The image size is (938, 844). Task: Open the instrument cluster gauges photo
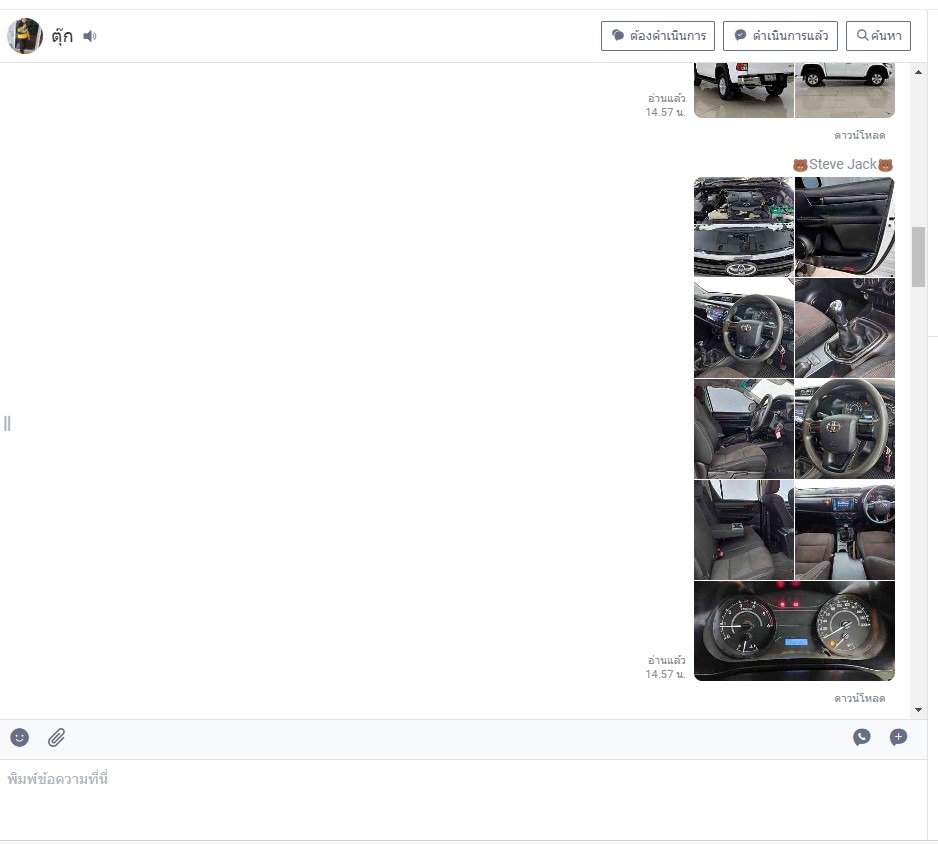(794, 631)
